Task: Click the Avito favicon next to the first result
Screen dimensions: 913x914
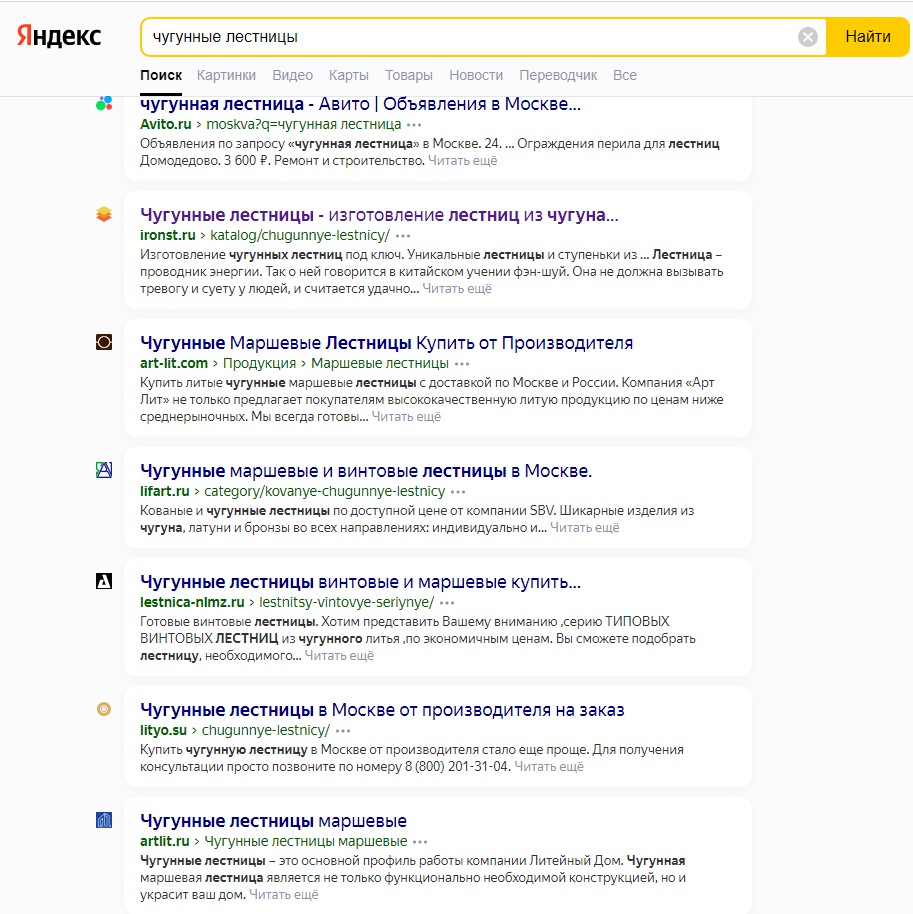Action: (x=104, y=104)
